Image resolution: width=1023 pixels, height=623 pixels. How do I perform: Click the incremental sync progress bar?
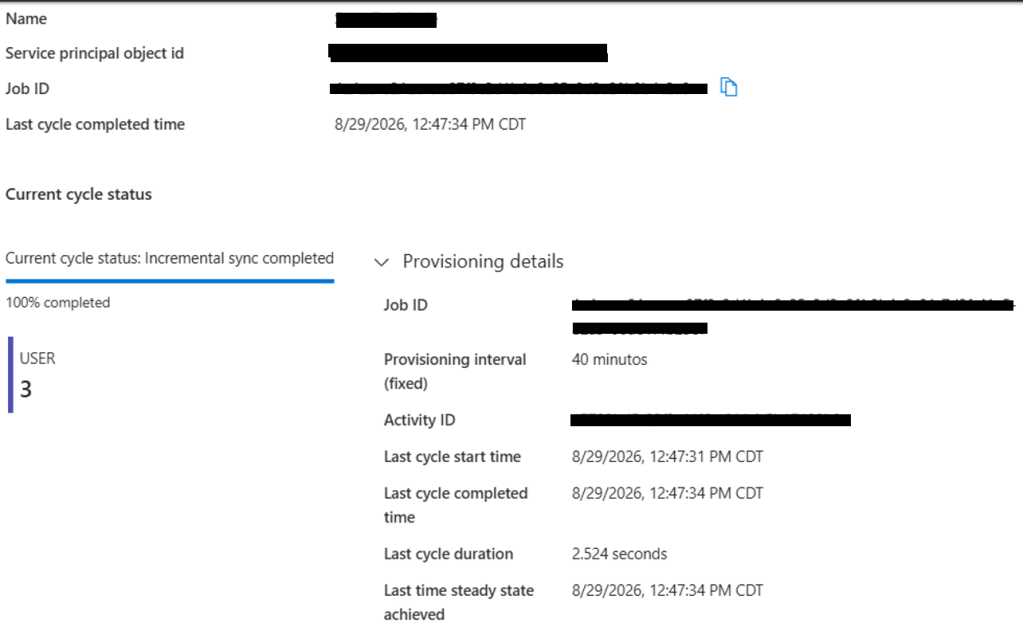(170, 281)
